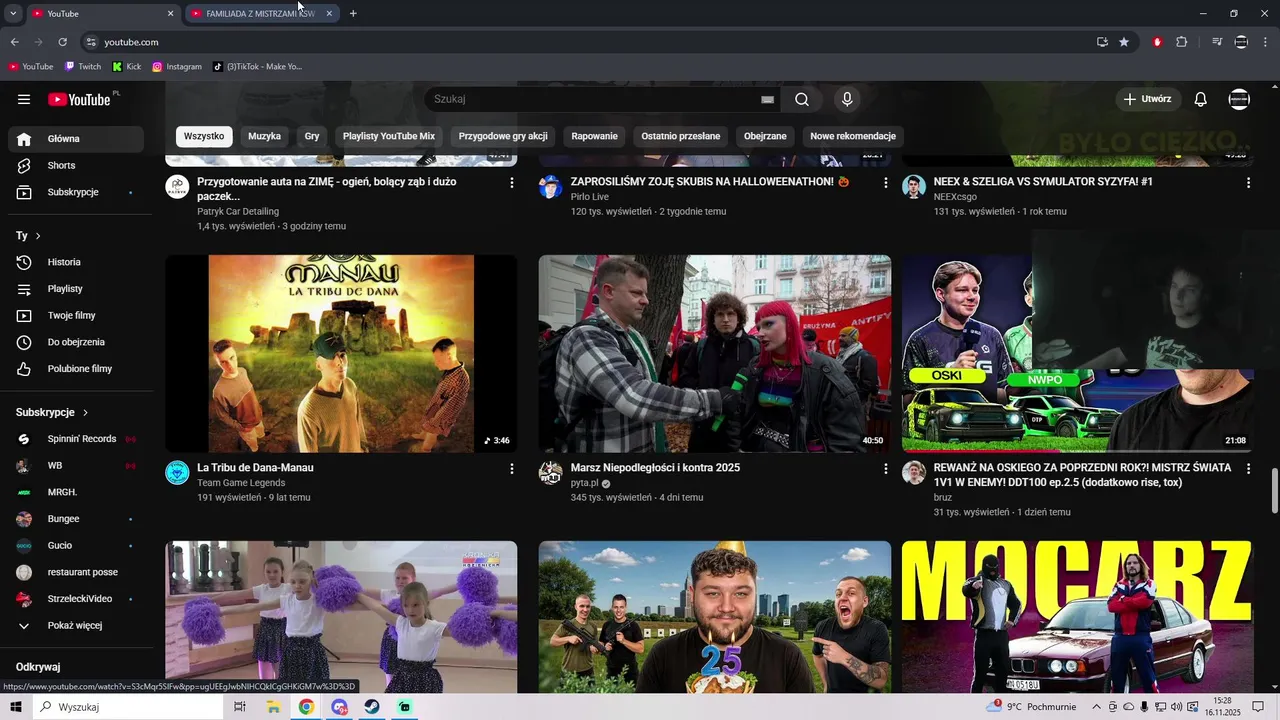Select Playlisty YouTube Mix chip
Viewport: 1280px width, 720px height.
click(389, 136)
